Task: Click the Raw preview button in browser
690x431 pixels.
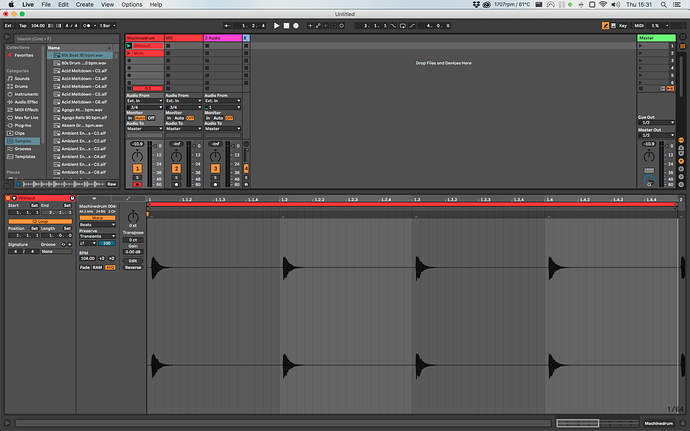Action: pos(112,184)
